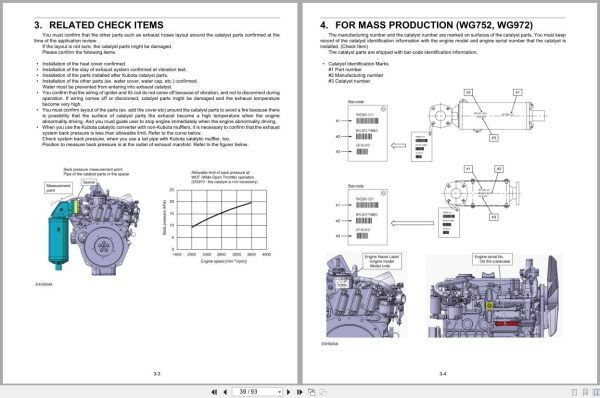Click the engine with catalyst illustration
The height and width of the screenshot is (398, 600).
click(94, 228)
